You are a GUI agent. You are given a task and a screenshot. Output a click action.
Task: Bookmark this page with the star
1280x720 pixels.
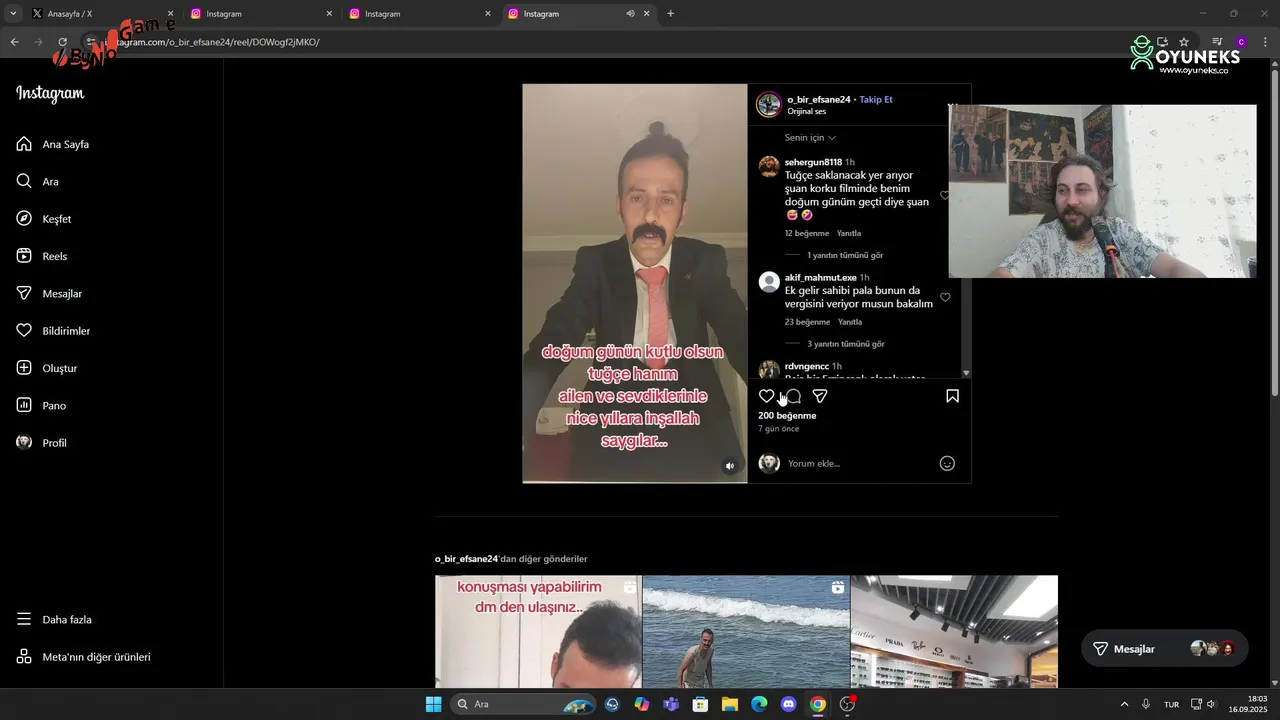point(1184,42)
